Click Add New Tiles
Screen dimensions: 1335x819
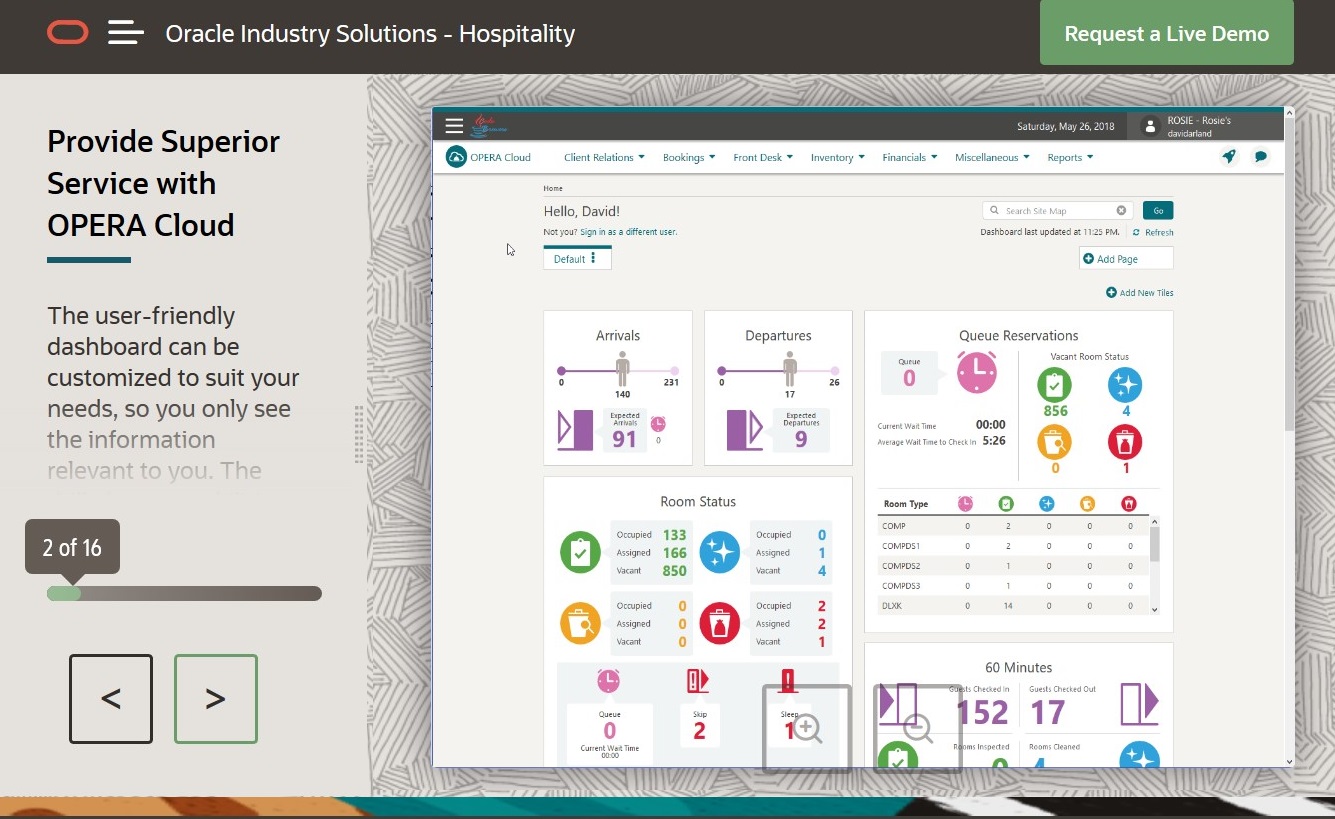tap(1140, 293)
